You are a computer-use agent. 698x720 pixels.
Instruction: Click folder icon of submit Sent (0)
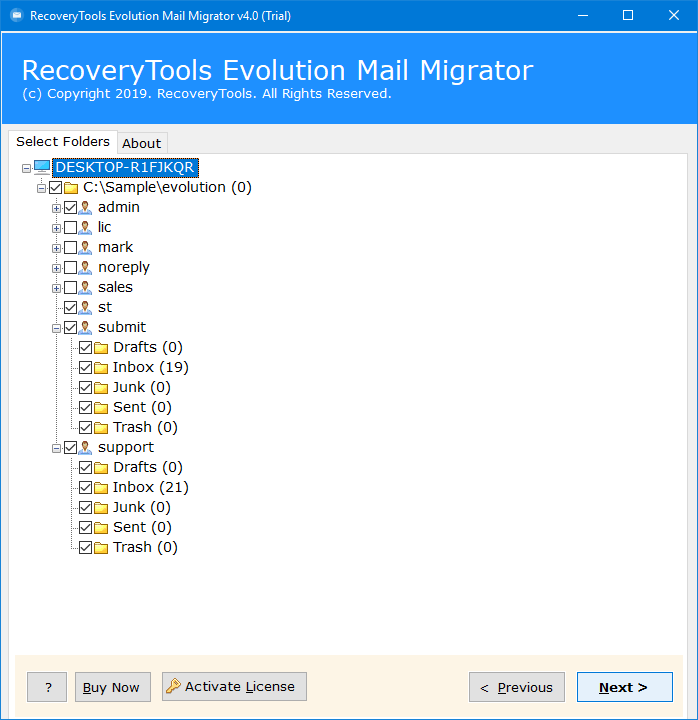tap(101, 408)
